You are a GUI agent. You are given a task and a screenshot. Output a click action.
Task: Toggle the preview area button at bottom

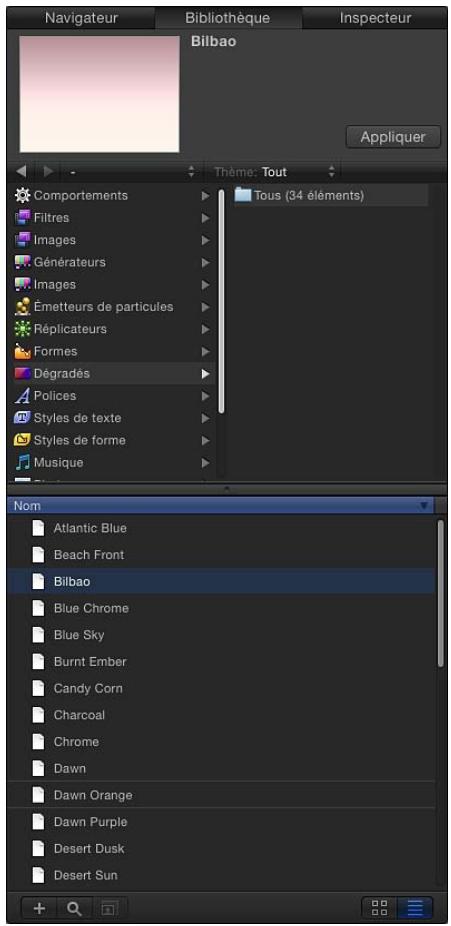click(x=109, y=908)
